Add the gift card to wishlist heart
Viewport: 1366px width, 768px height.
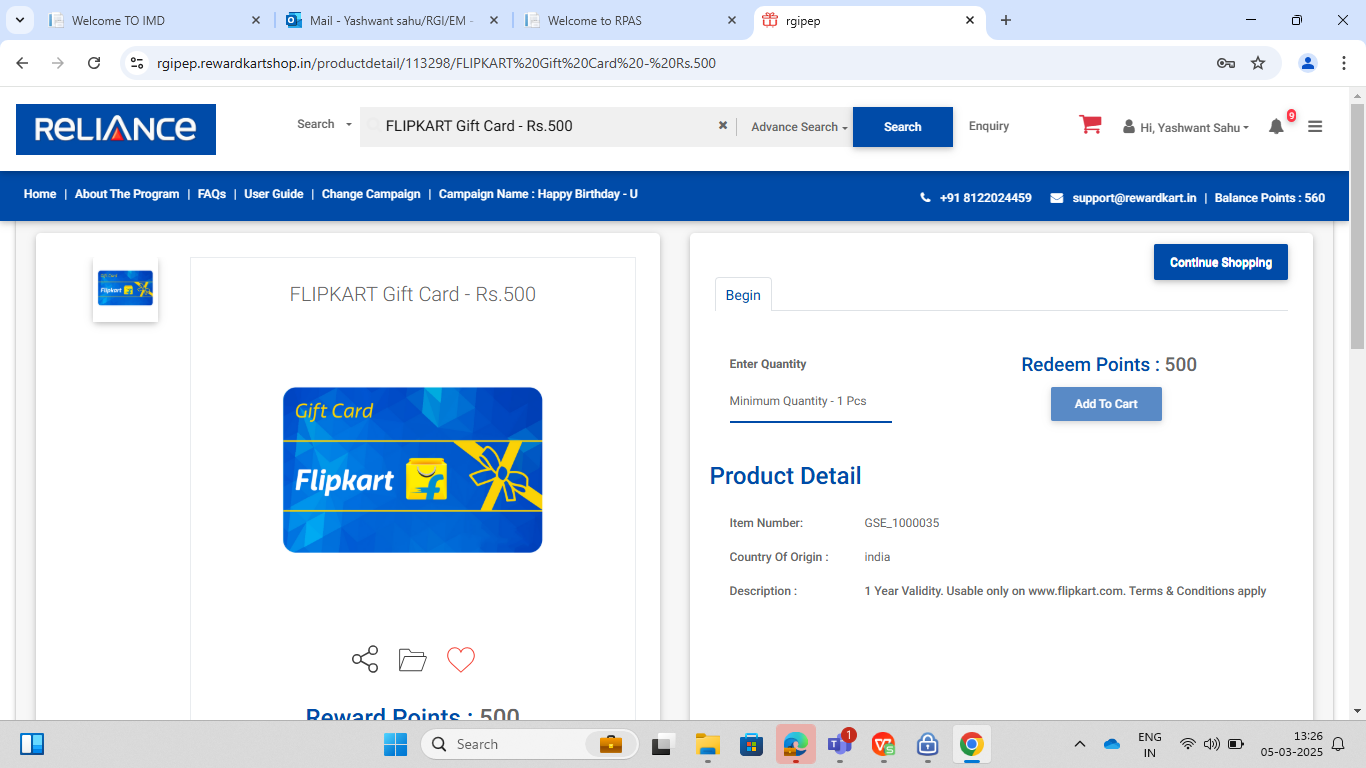pyautogui.click(x=460, y=659)
